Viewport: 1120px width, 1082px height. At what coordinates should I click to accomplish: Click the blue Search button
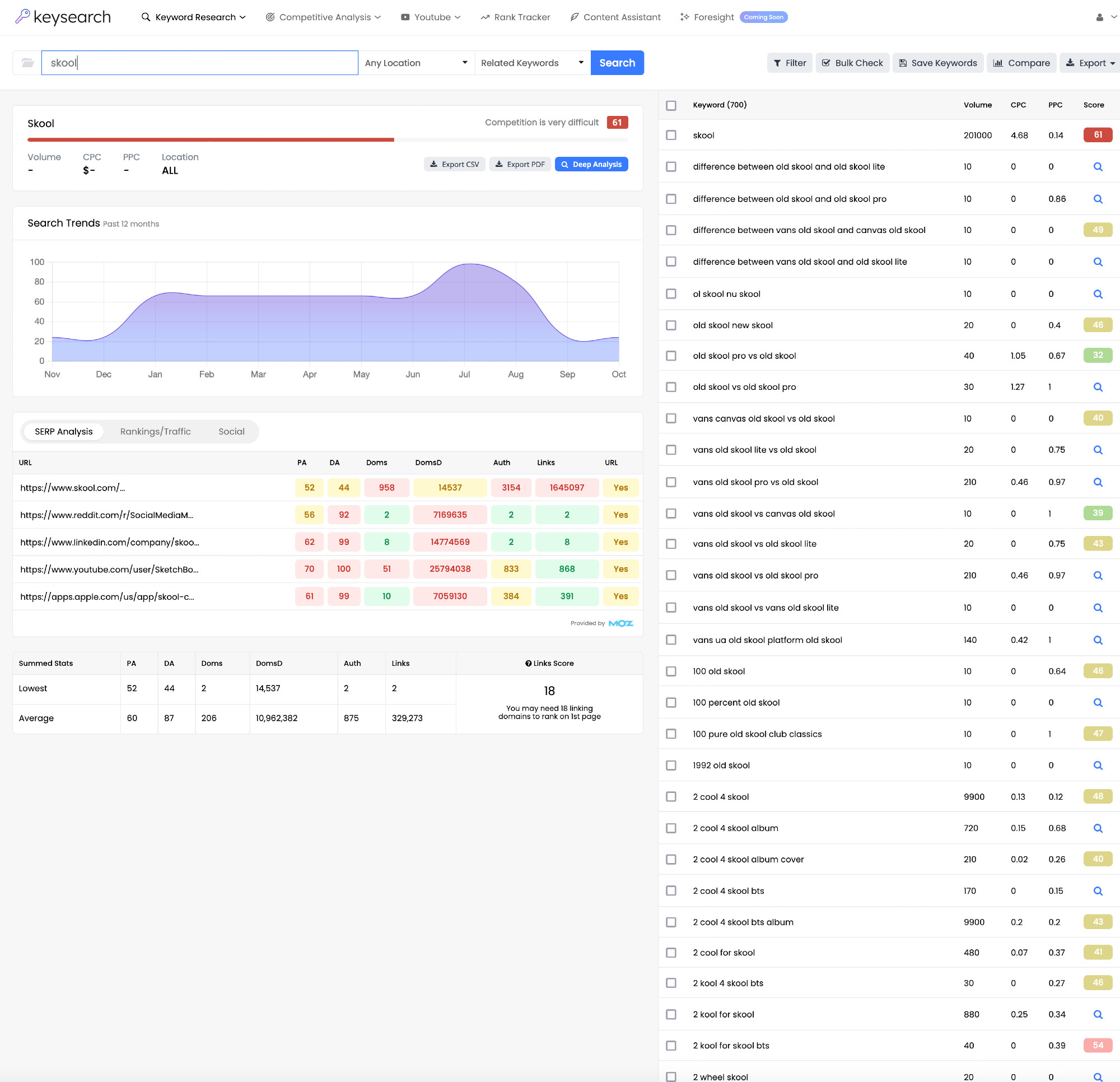click(x=617, y=63)
